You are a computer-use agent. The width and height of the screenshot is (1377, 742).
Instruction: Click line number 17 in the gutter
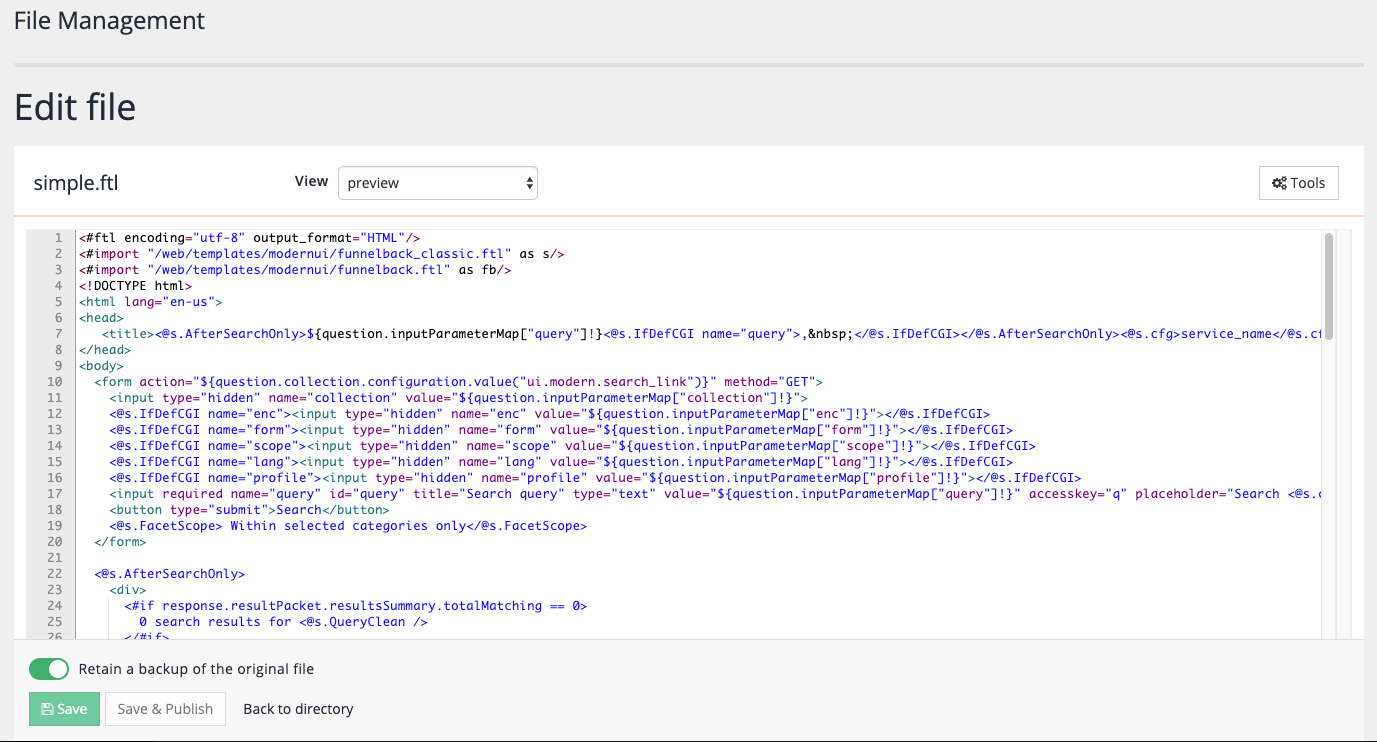point(58,493)
